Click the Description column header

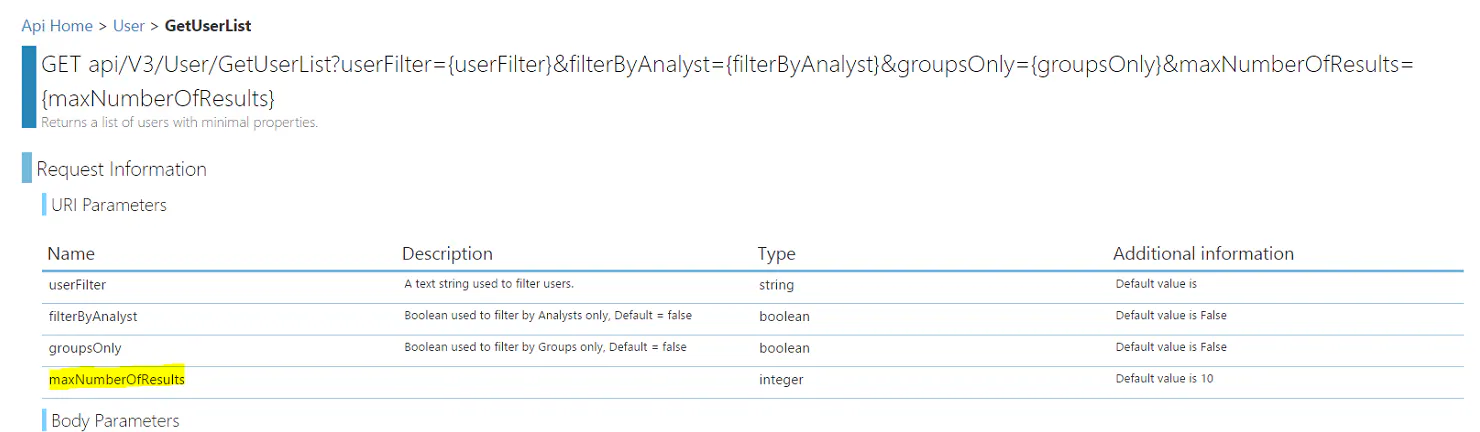(x=447, y=254)
